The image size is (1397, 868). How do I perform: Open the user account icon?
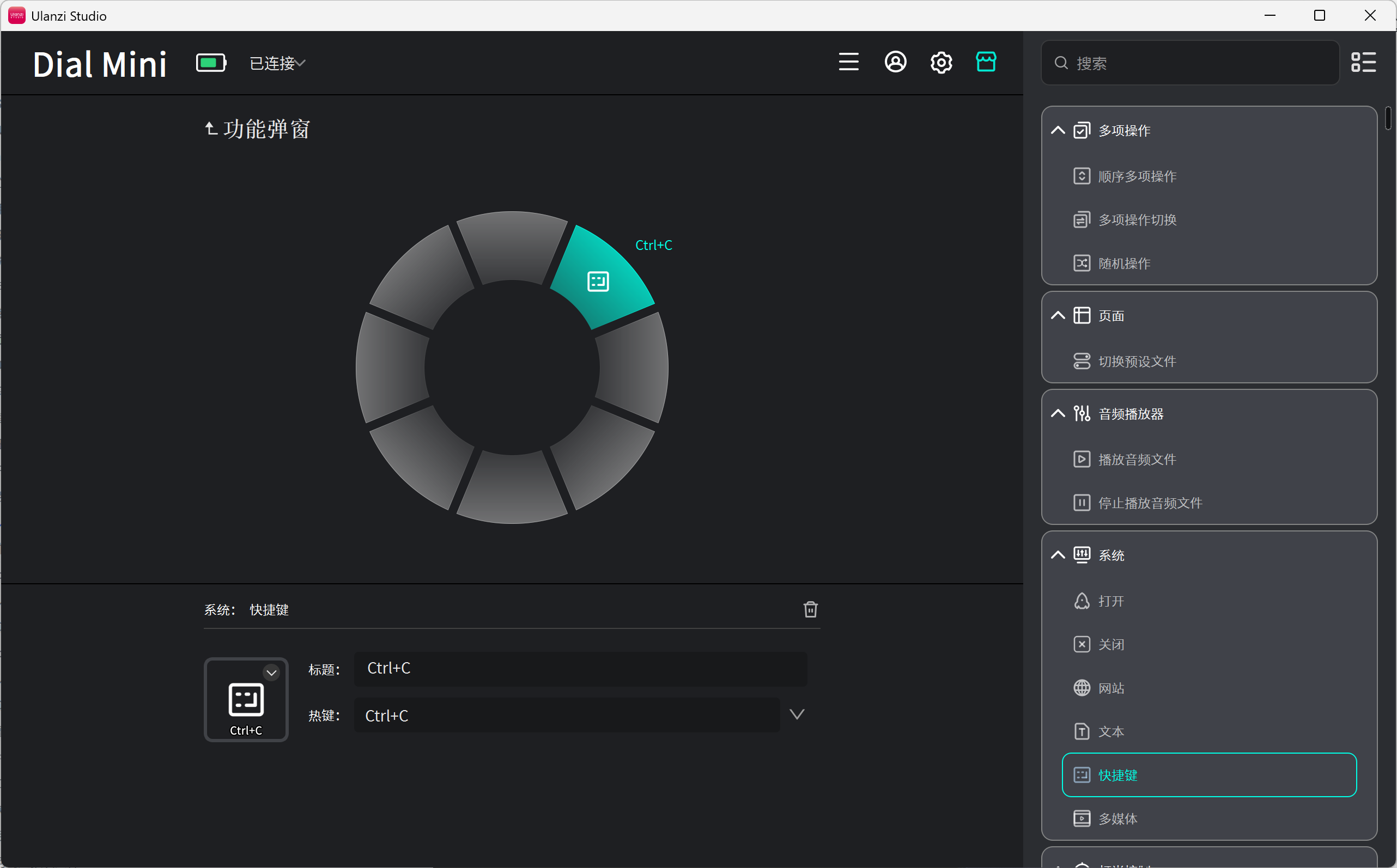896,62
